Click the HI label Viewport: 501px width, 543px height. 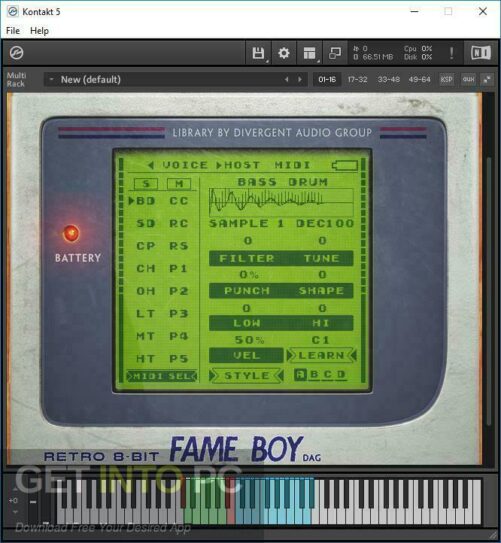pyautogui.click(x=321, y=323)
